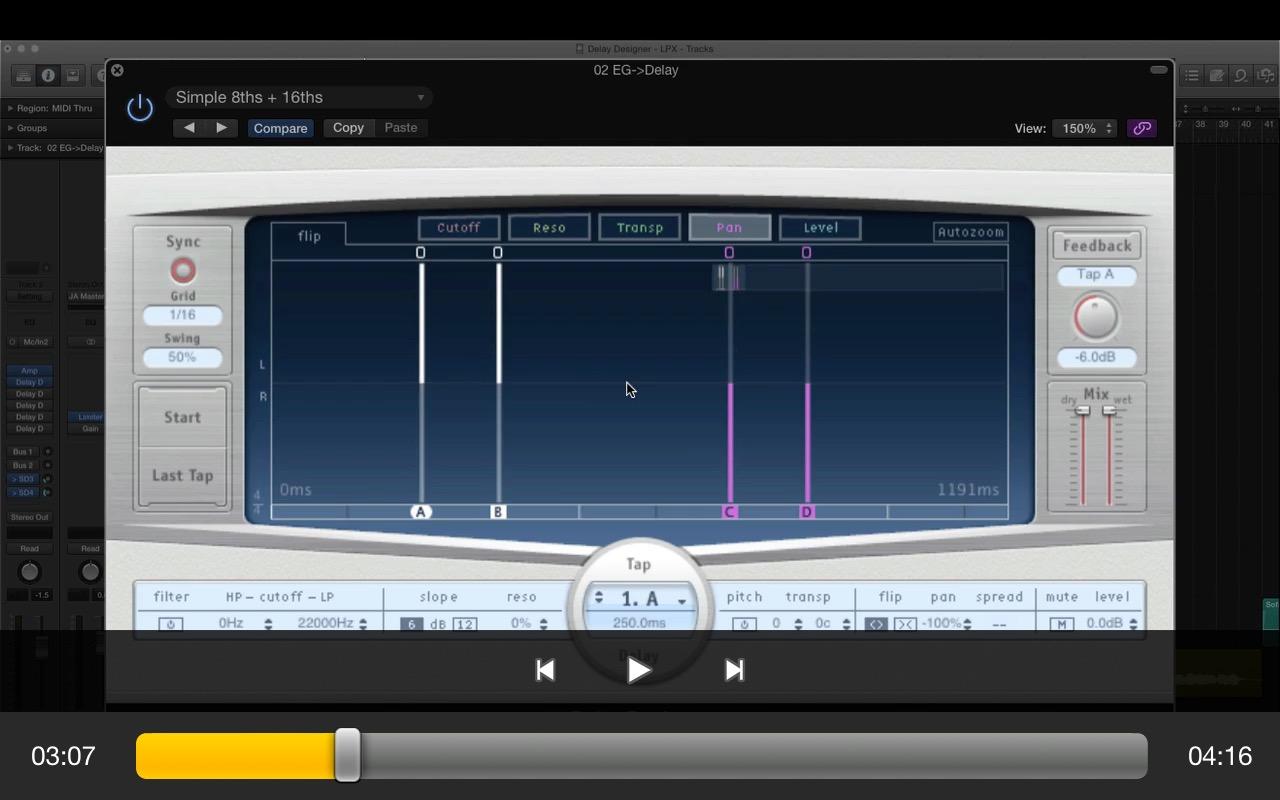The height and width of the screenshot is (800, 1280).
Task: Open the Swing 50% field
Action: 182,357
